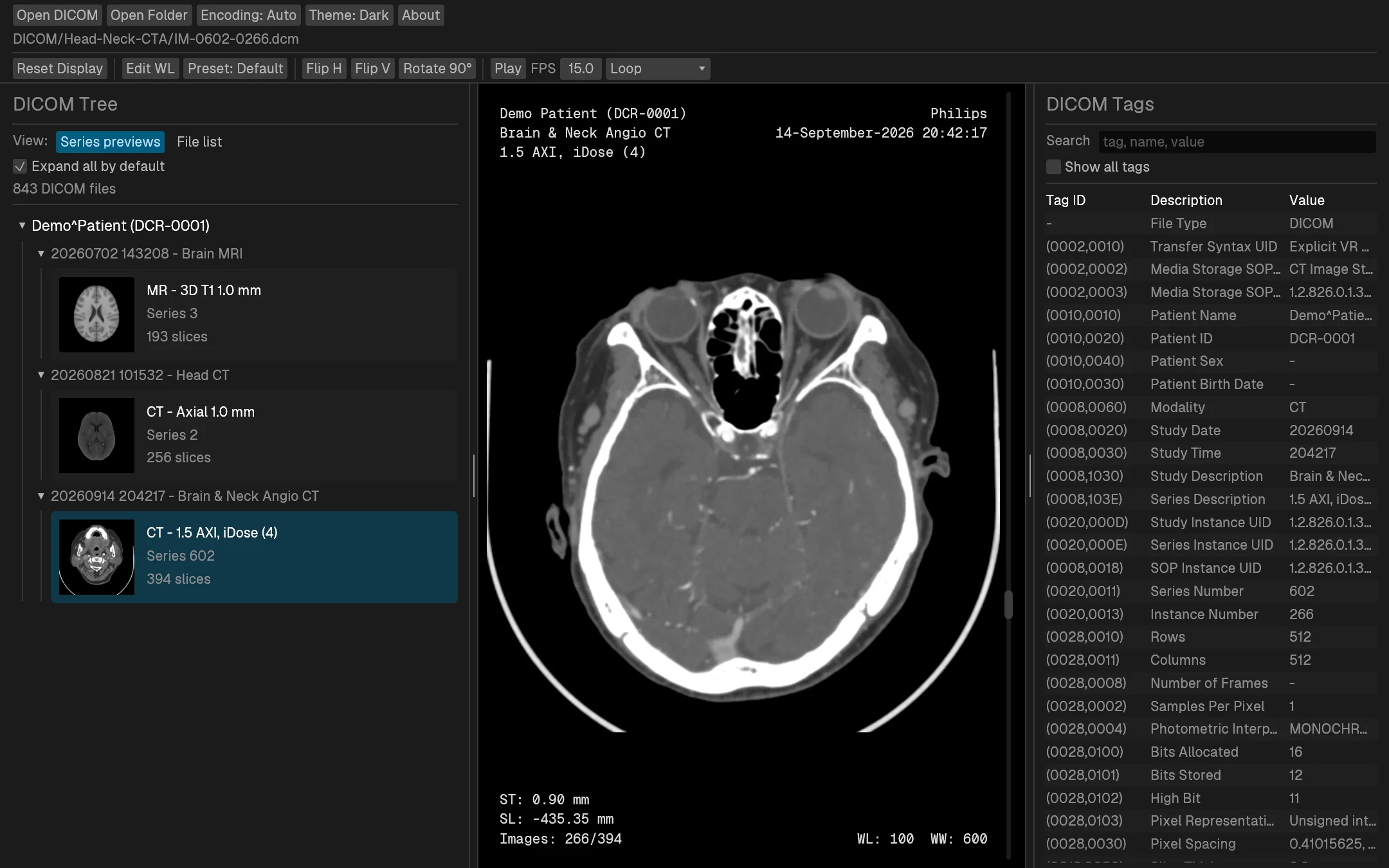Switch theme using Theme: Dark
The image size is (1389, 868).
[x=349, y=15]
